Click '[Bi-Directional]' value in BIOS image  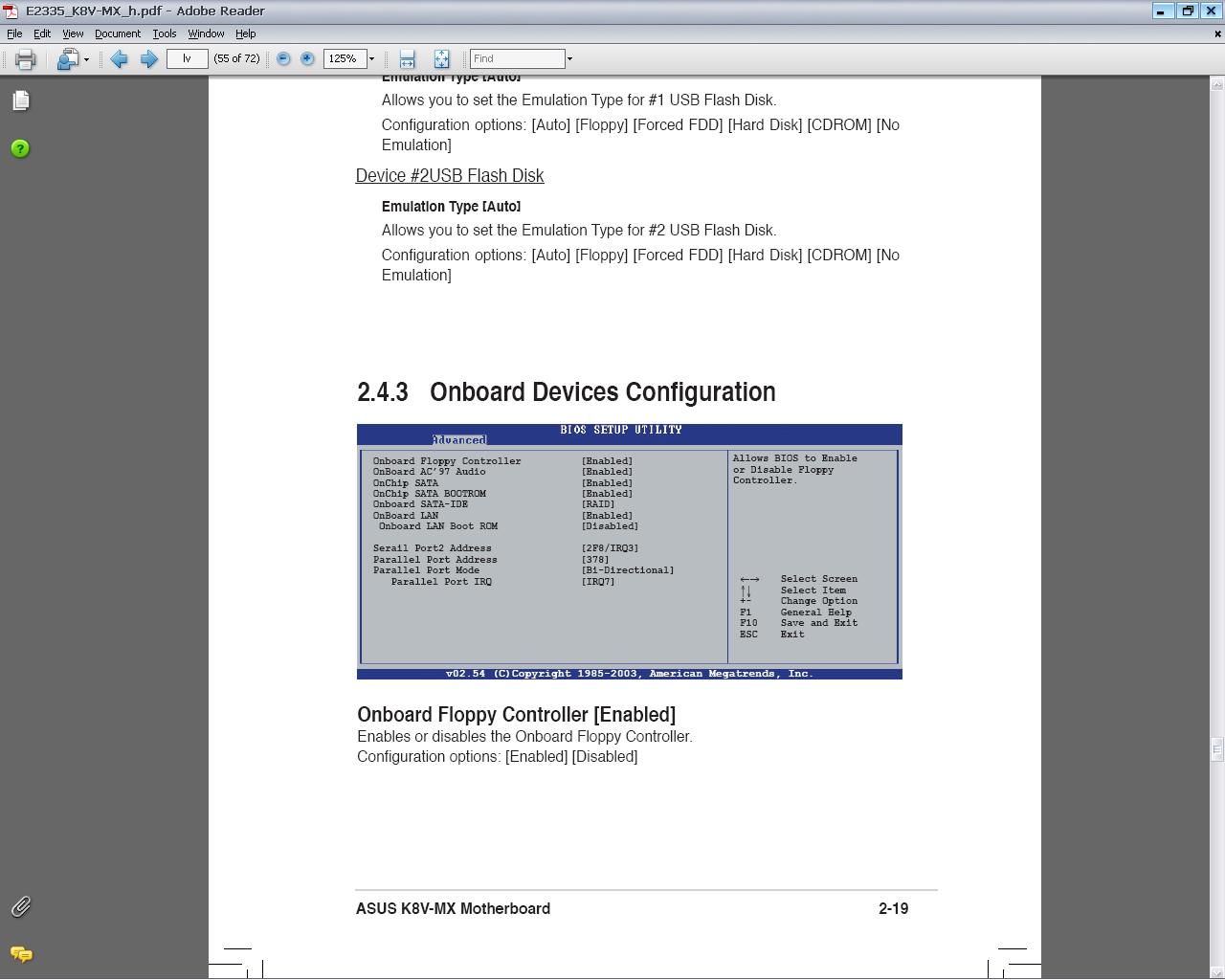point(628,570)
